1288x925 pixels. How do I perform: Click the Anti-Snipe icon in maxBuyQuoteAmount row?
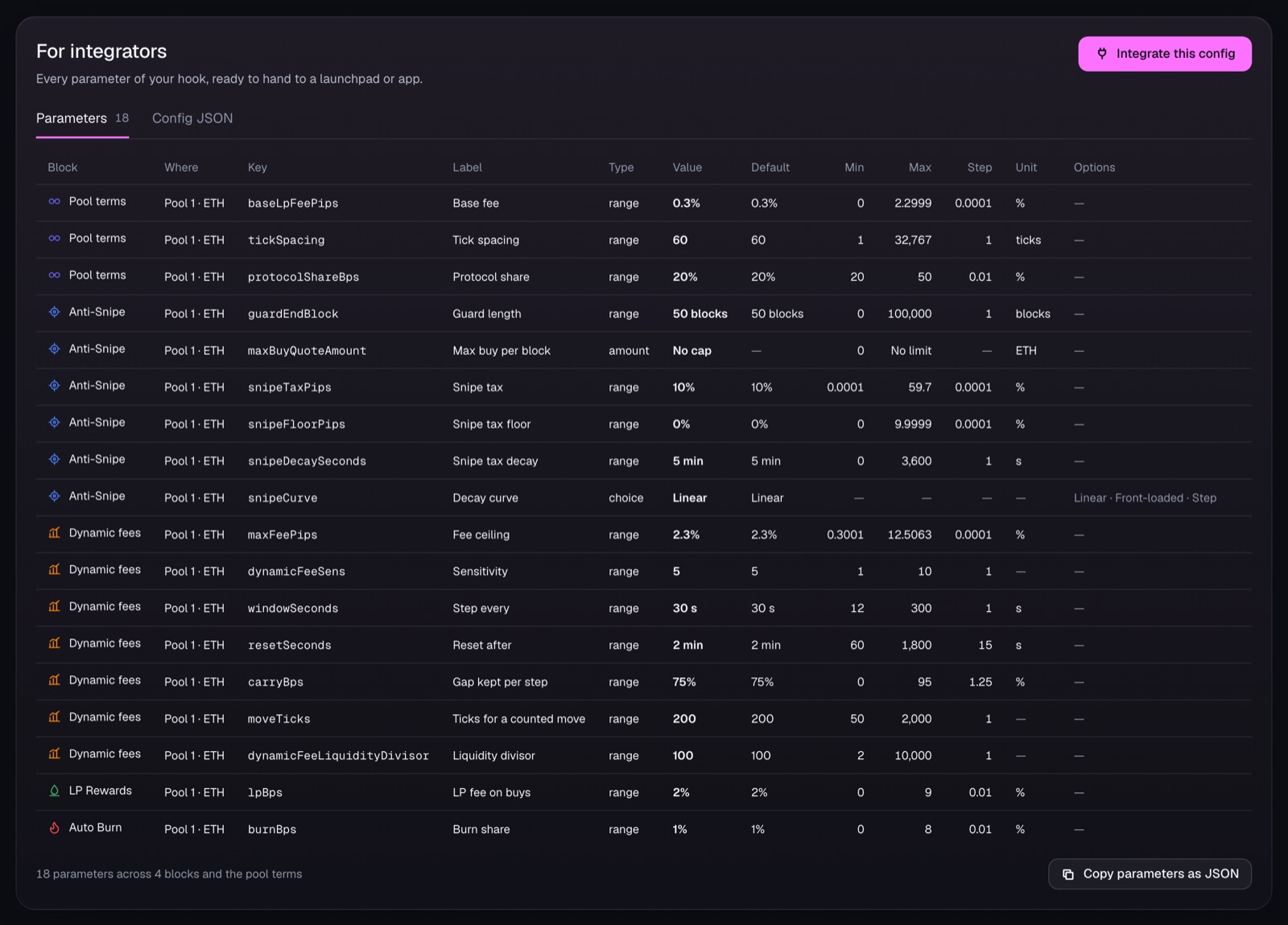coord(54,349)
